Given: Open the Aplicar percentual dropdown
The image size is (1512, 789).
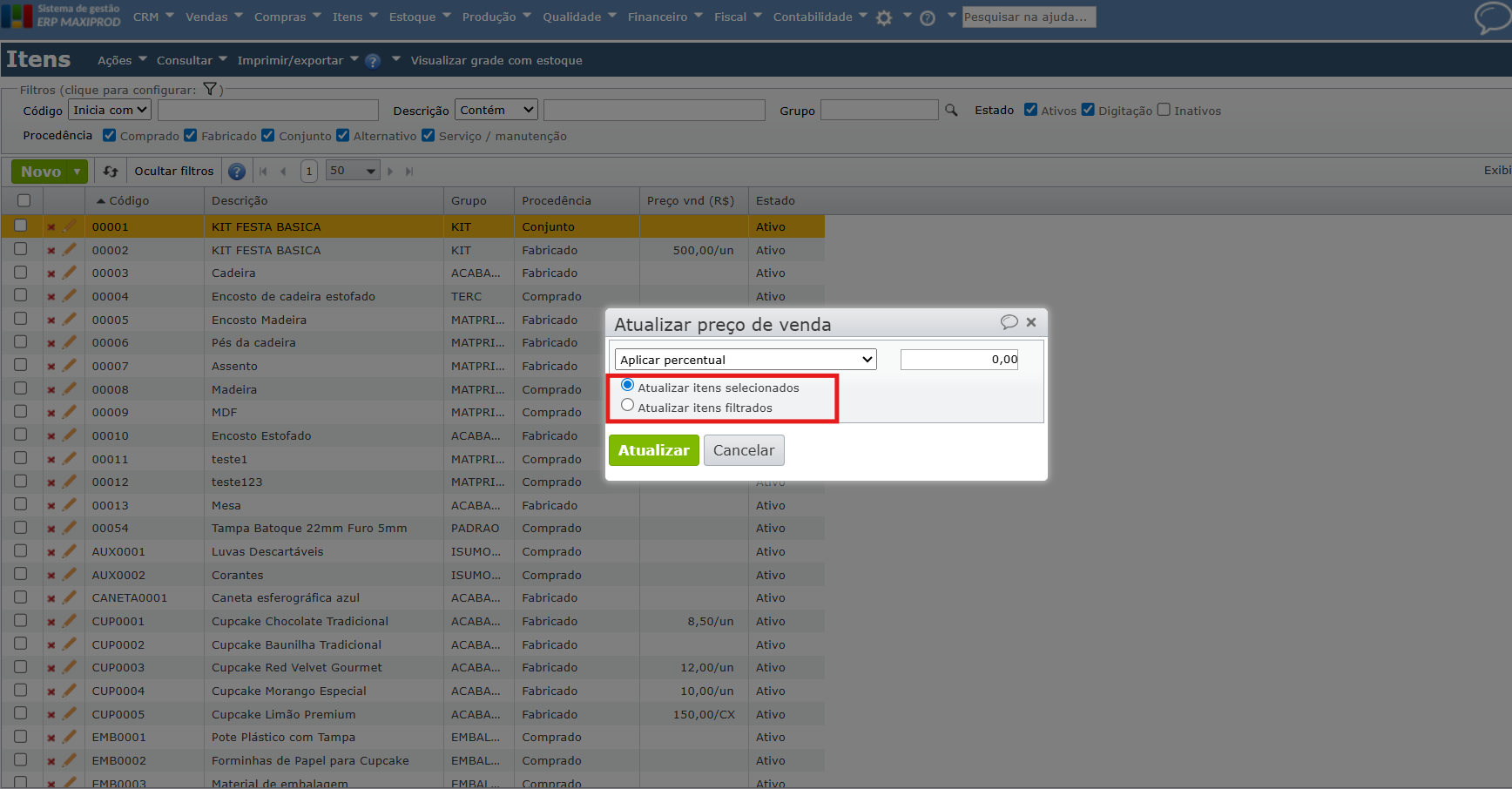Looking at the screenshot, I should 746,360.
